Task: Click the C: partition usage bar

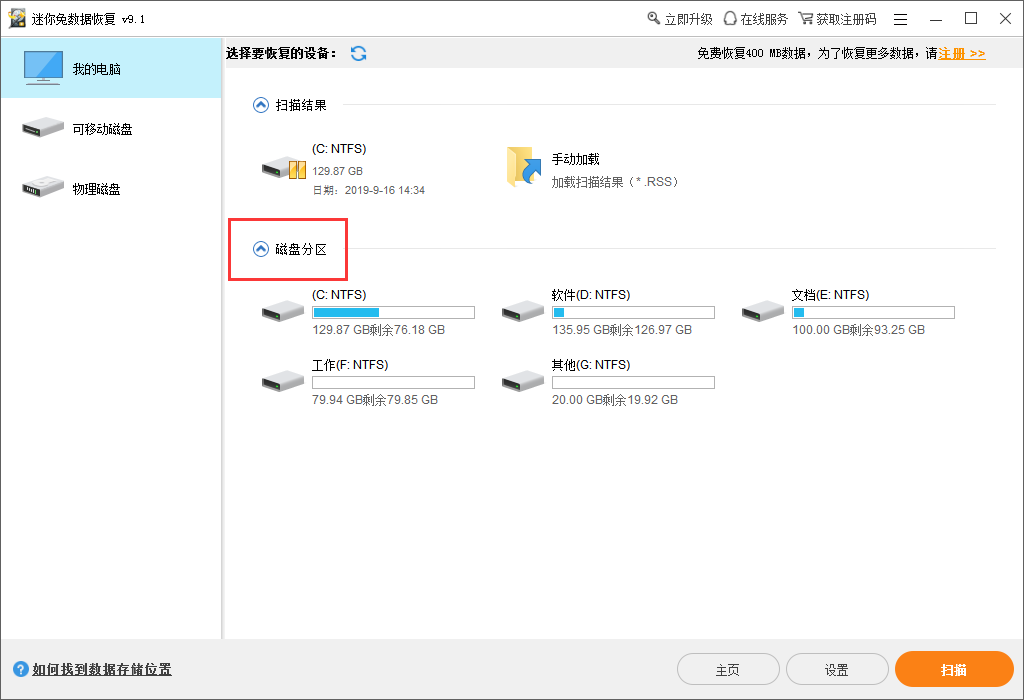Action: point(393,313)
